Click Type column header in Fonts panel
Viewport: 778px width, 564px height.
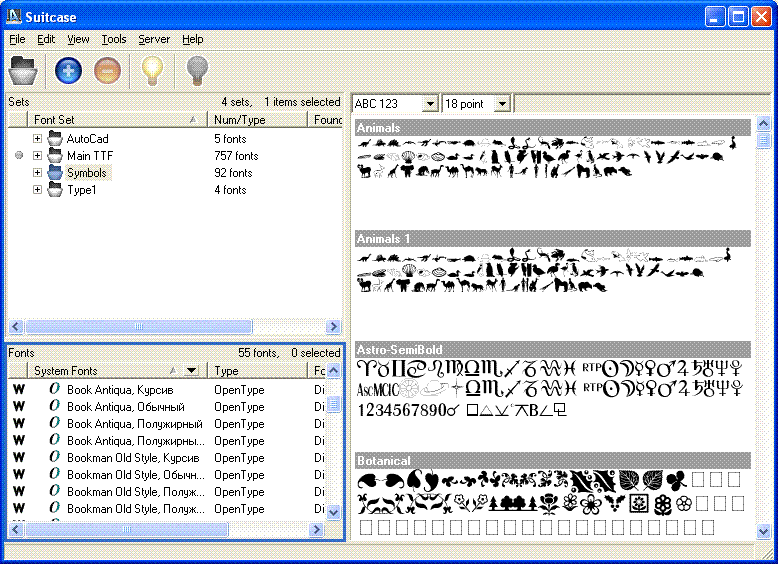(x=258, y=371)
